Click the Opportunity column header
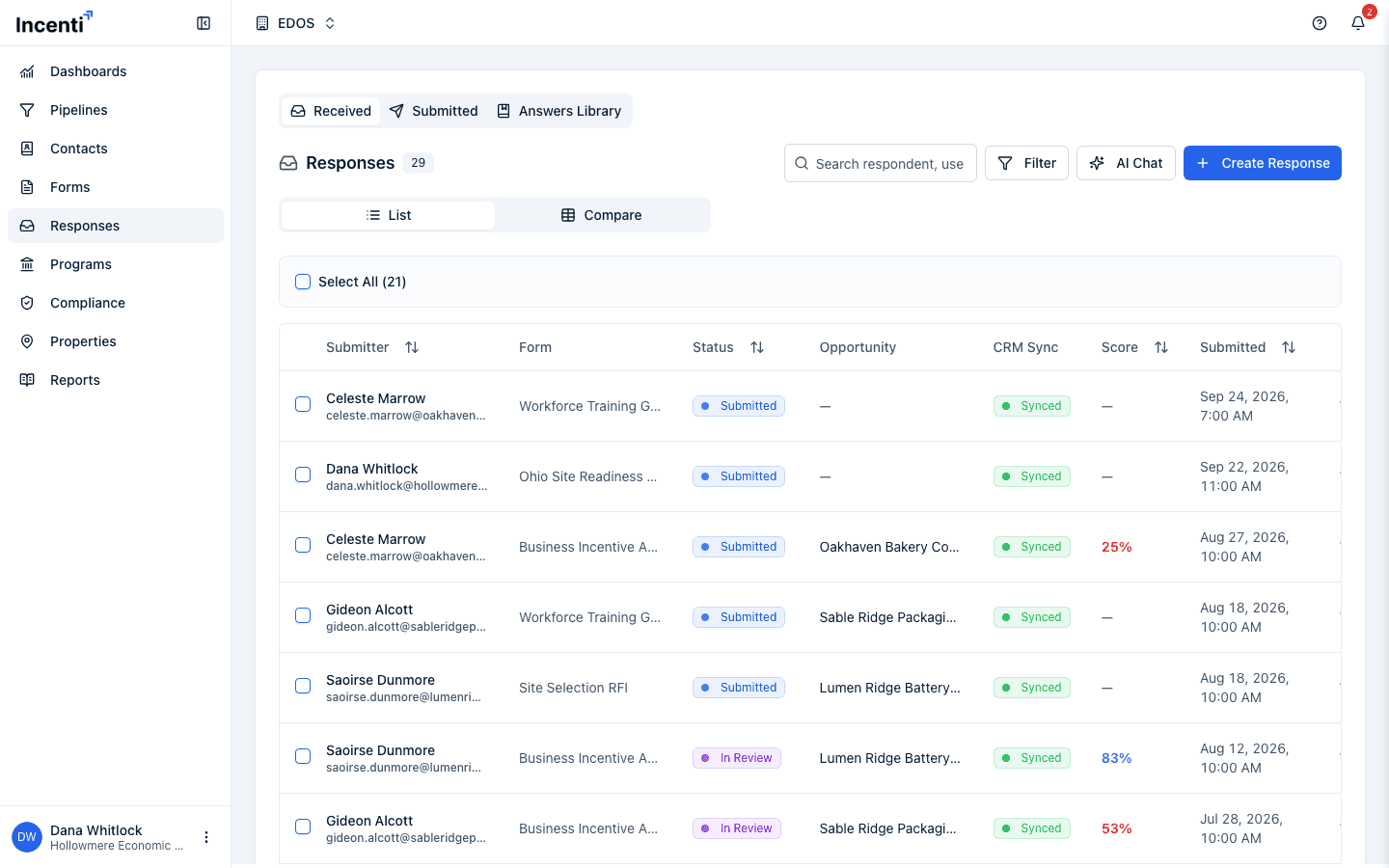The height and width of the screenshot is (868, 1389). click(858, 347)
